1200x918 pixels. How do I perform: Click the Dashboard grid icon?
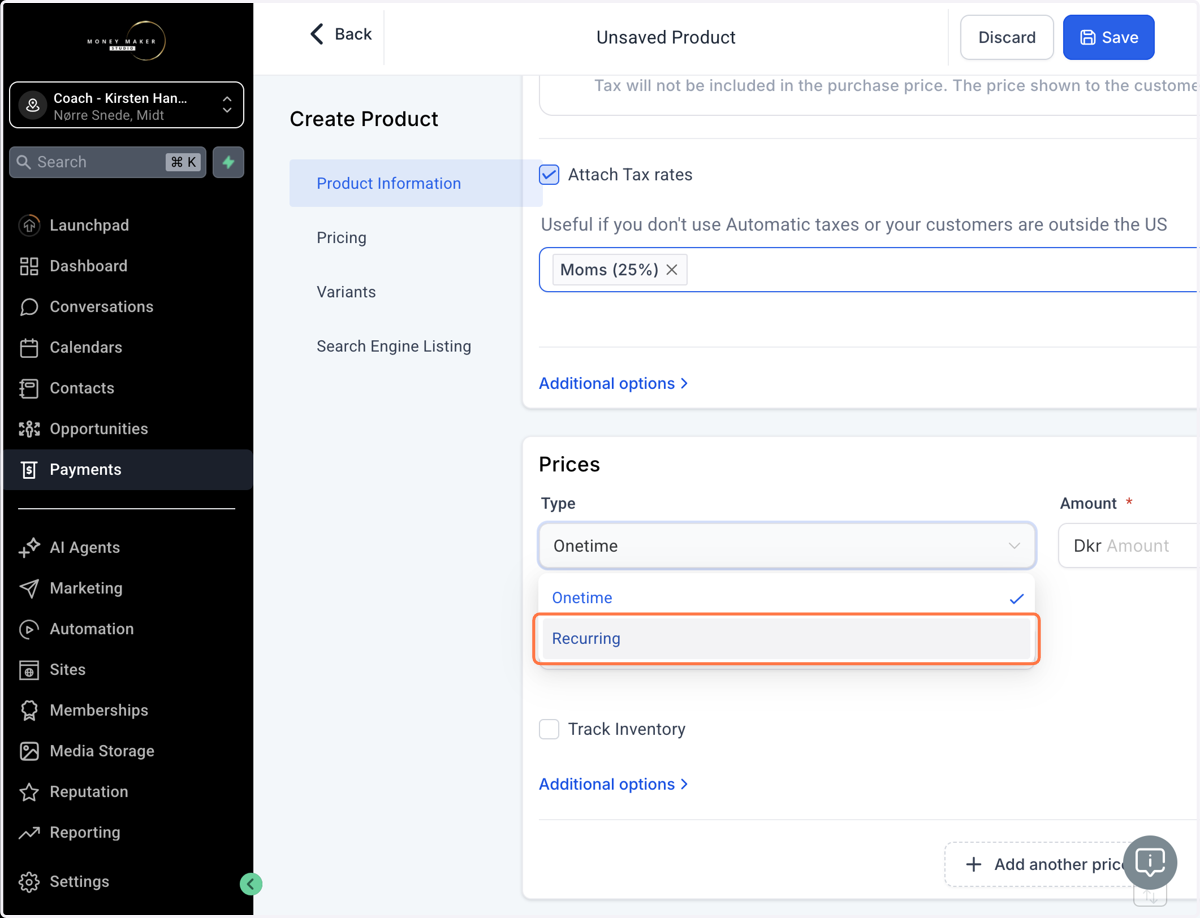click(29, 266)
